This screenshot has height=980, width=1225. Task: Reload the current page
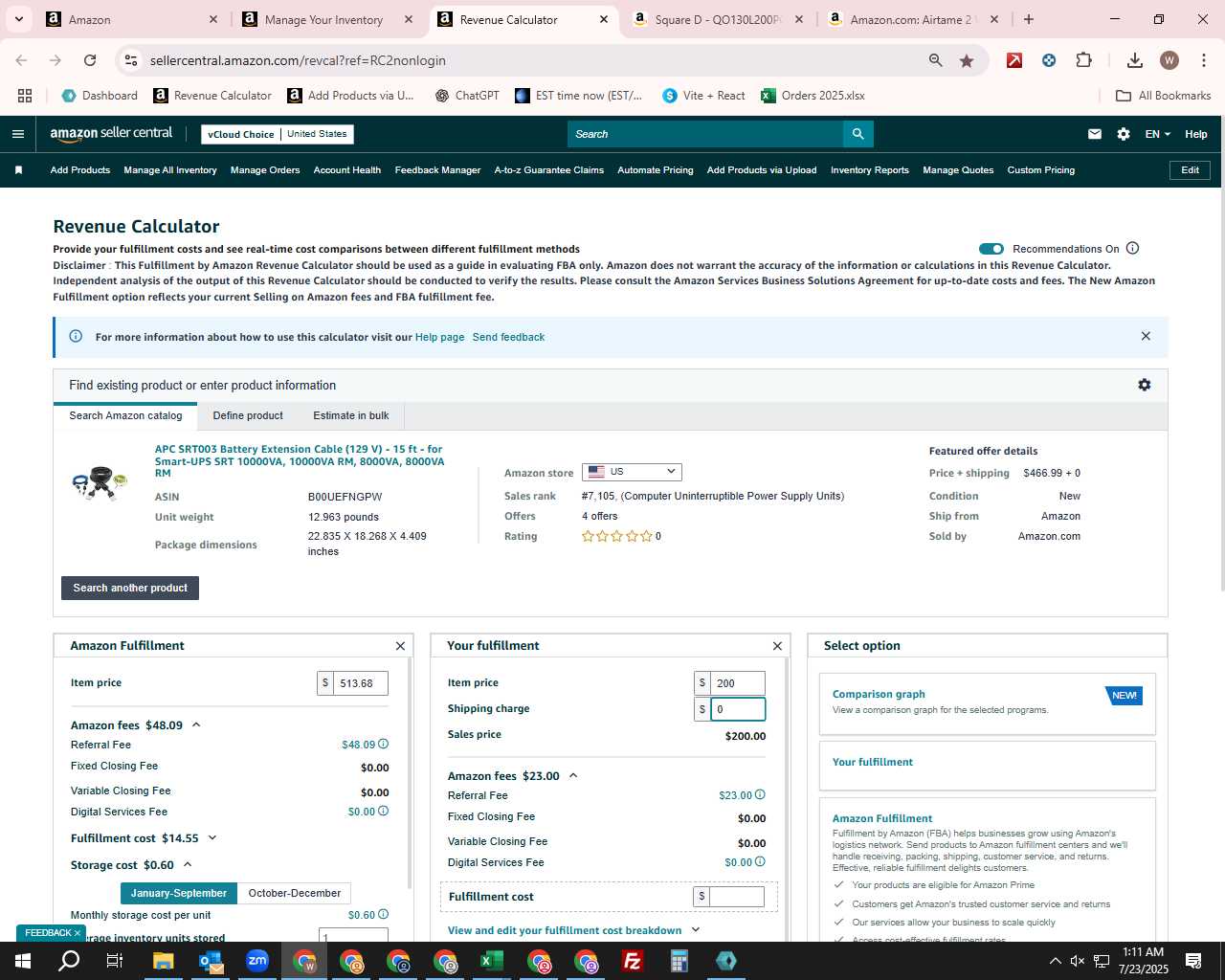coord(90,60)
